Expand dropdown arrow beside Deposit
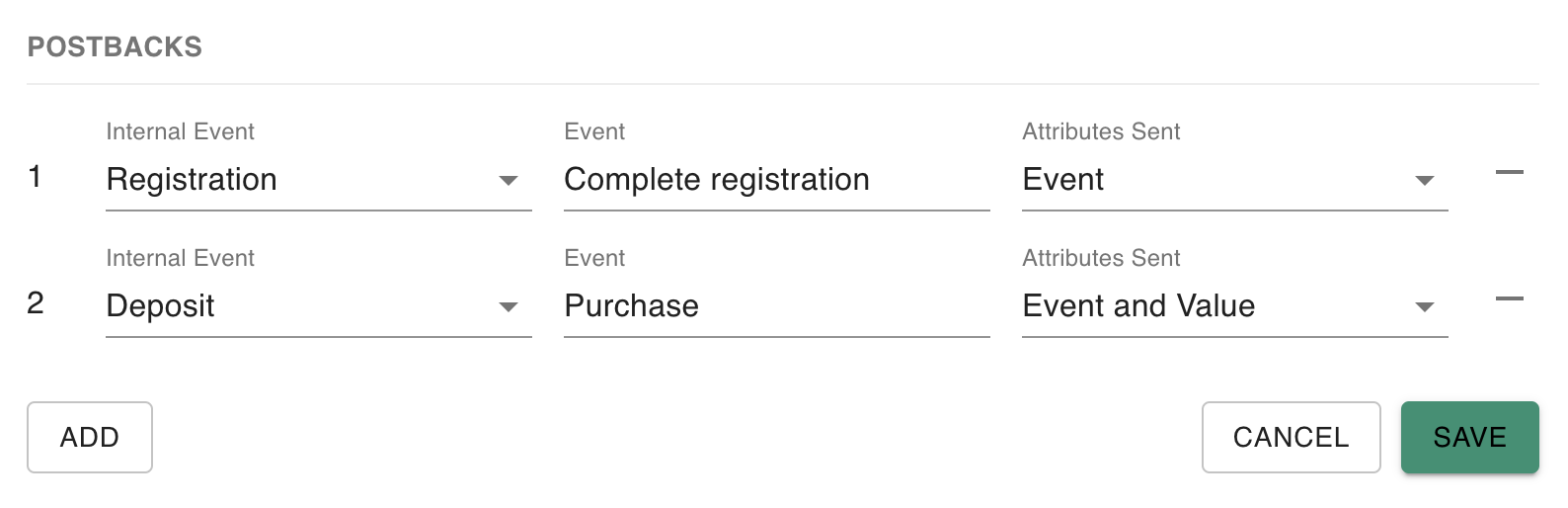 pos(509,307)
